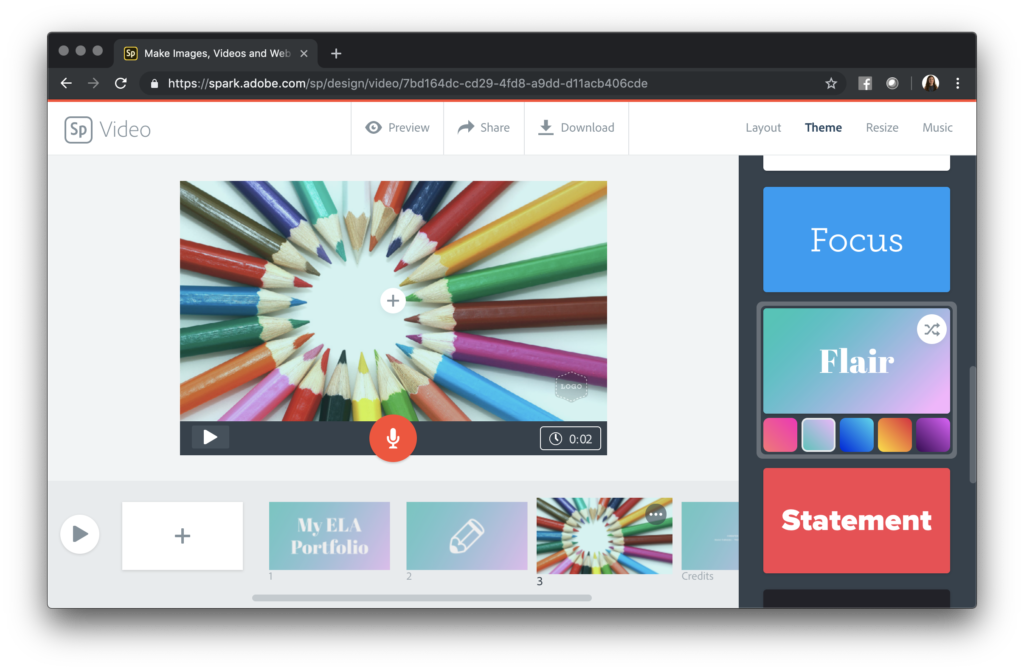Click the microphone to record narration
This screenshot has height=671, width=1024.
(393, 438)
